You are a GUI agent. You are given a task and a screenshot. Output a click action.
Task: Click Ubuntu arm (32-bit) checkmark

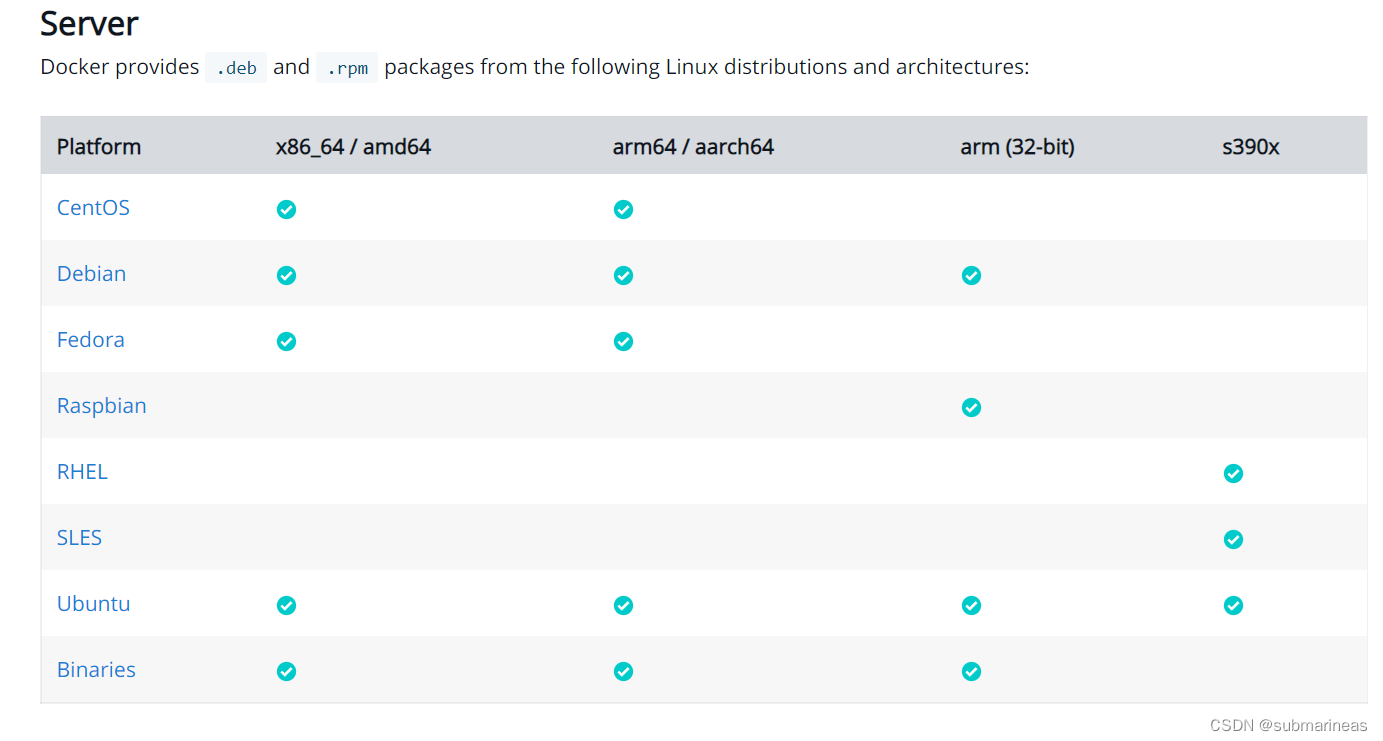coord(971,605)
